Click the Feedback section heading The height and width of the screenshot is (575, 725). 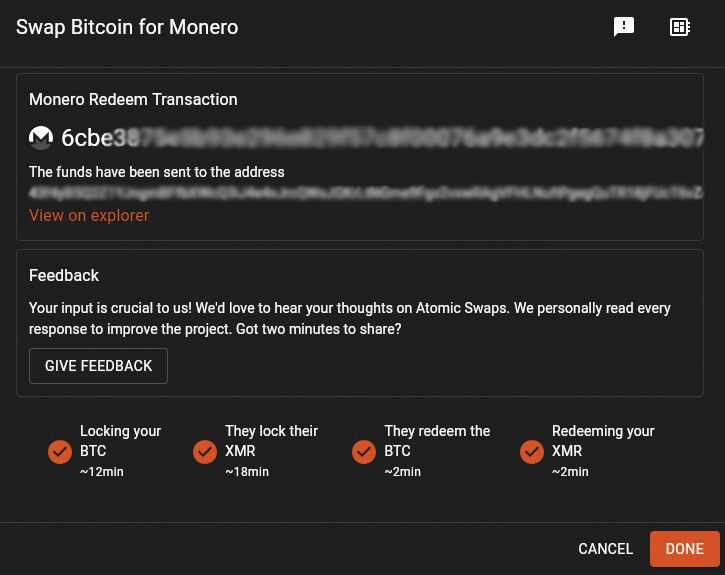pyautogui.click(x=64, y=275)
